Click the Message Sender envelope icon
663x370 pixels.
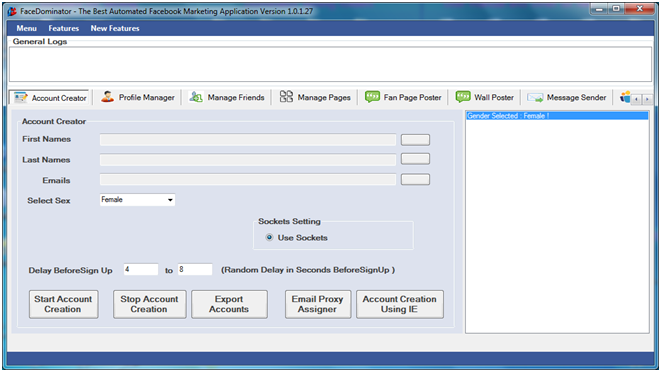coord(535,98)
